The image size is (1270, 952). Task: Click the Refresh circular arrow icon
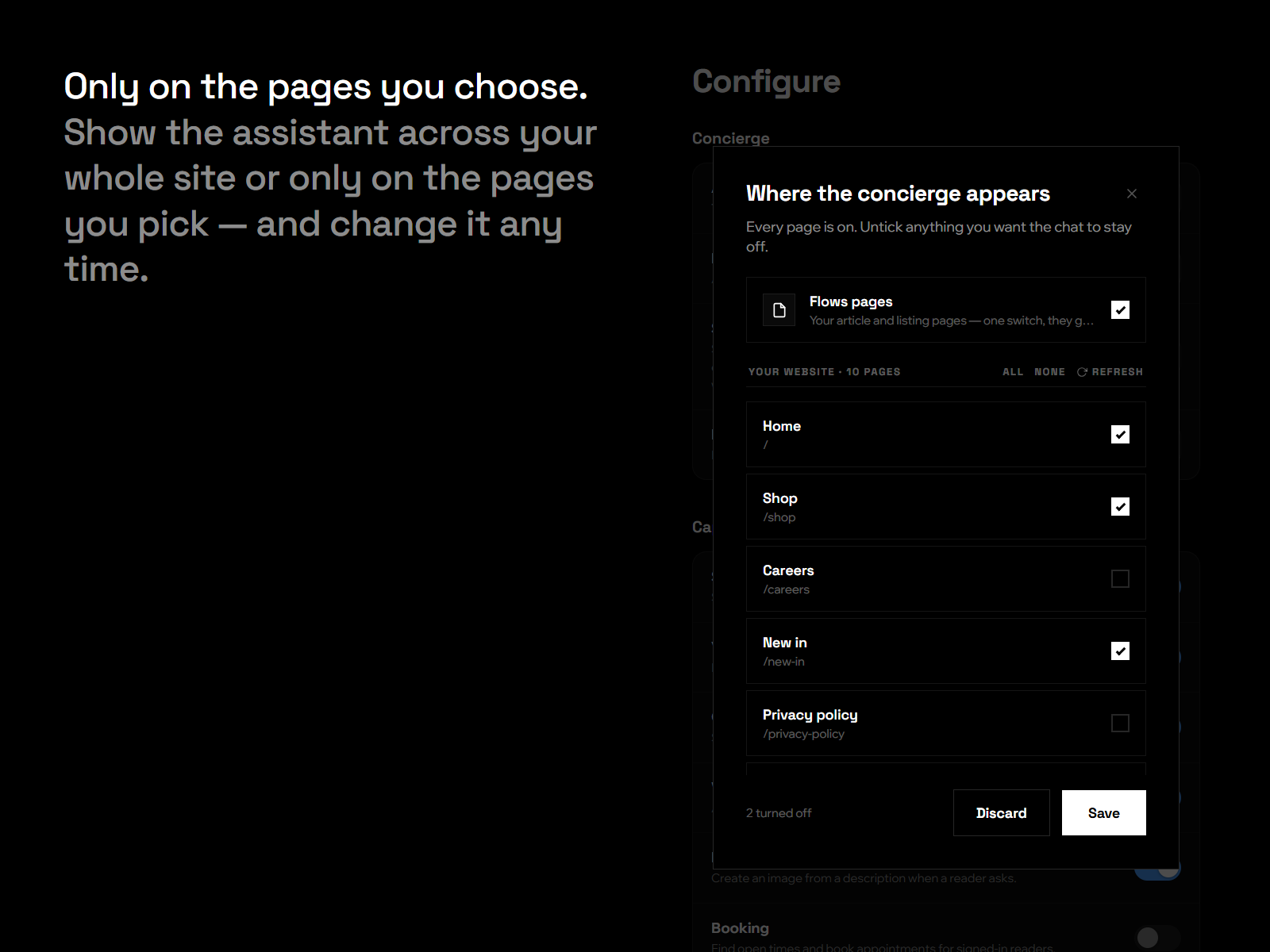coord(1082,372)
